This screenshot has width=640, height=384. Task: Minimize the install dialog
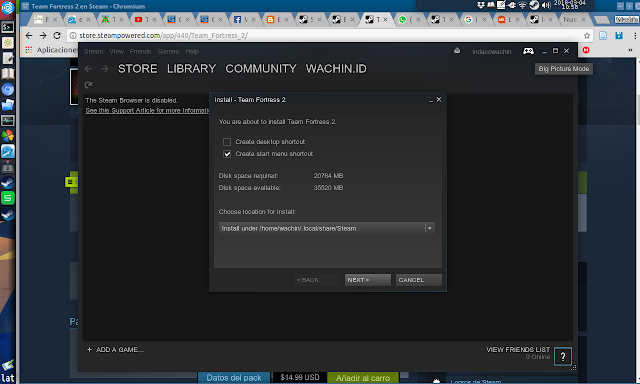(431, 100)
